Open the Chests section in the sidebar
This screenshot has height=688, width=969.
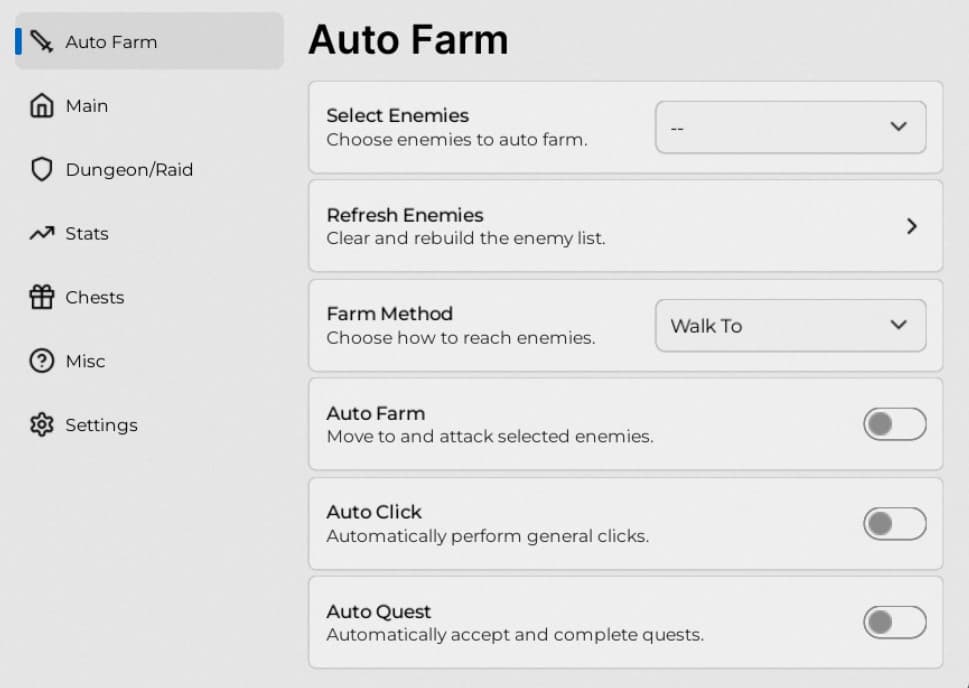tap(95, 297)
